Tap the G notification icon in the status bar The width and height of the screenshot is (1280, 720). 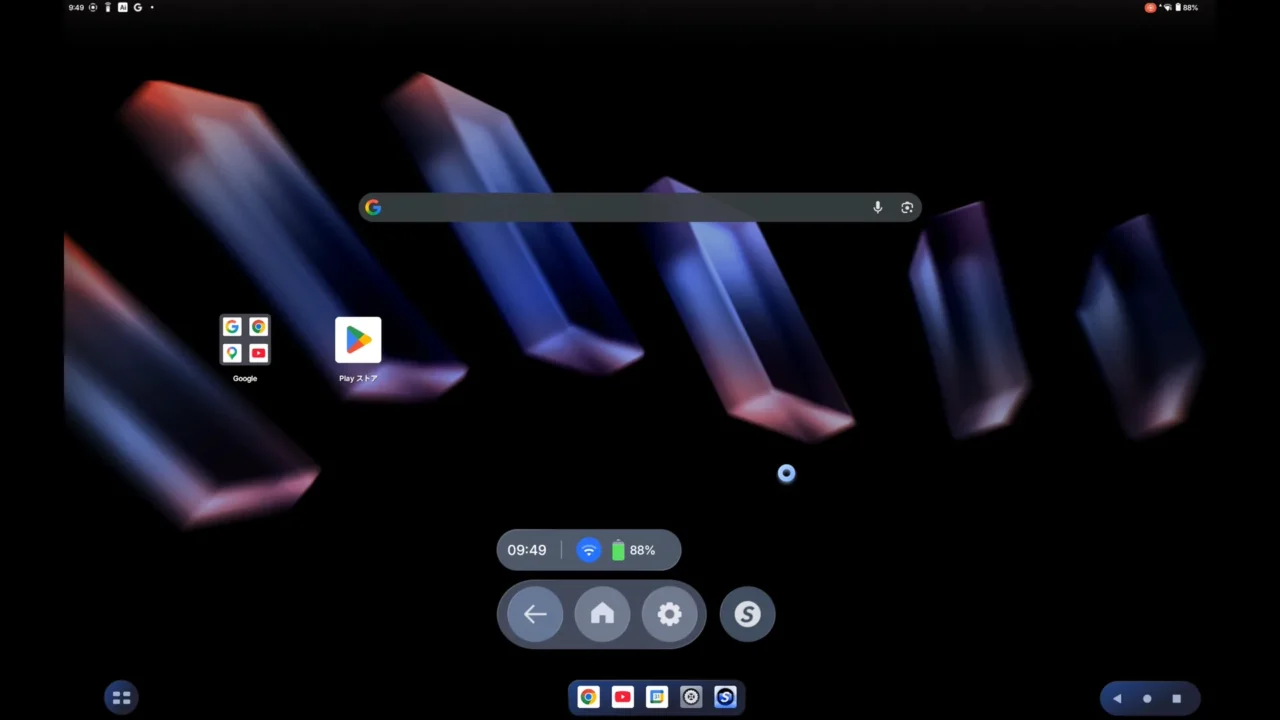pyautogui.click(x=138, y=7)
